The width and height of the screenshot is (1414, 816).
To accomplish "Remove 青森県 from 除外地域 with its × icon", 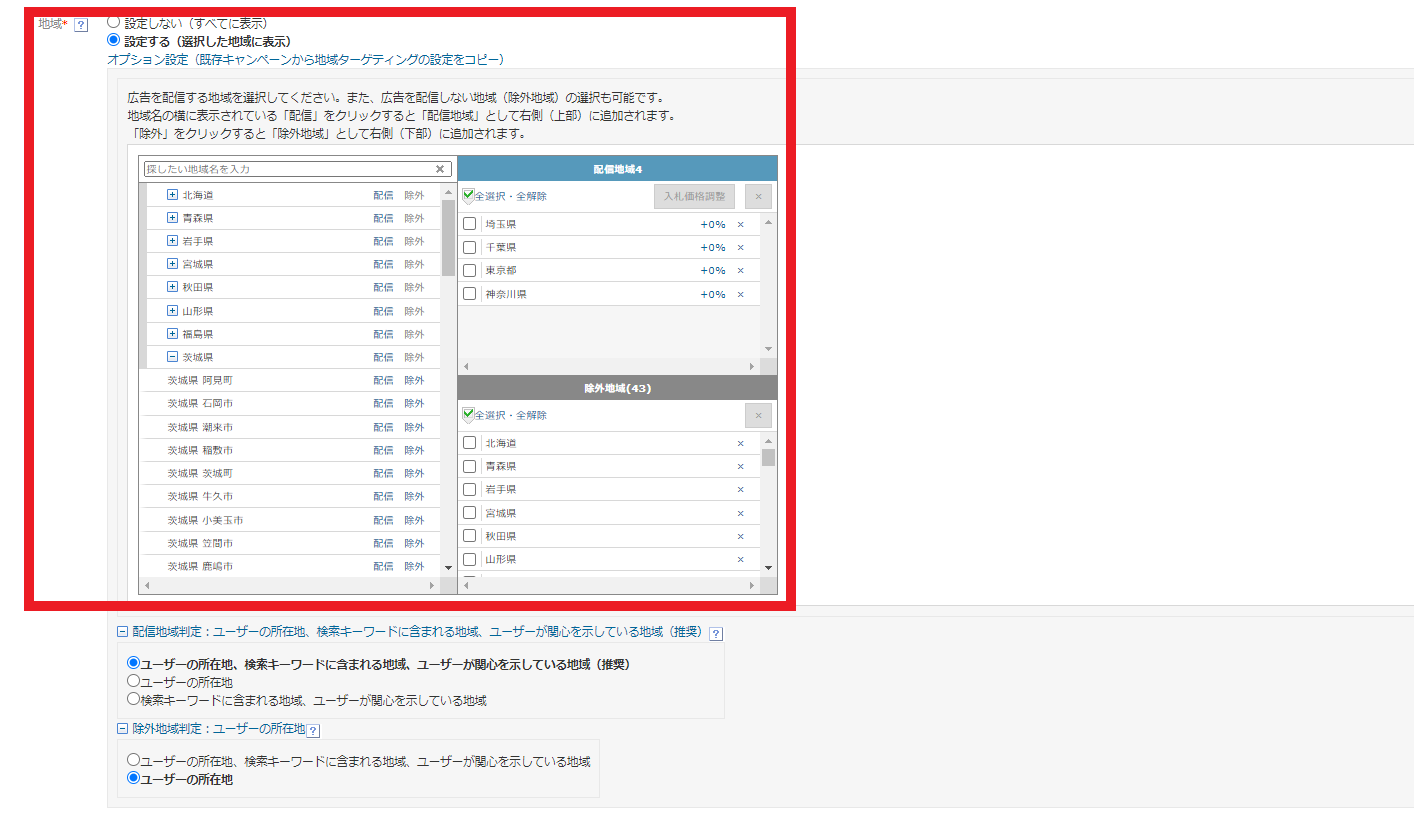I will point(741,466).
